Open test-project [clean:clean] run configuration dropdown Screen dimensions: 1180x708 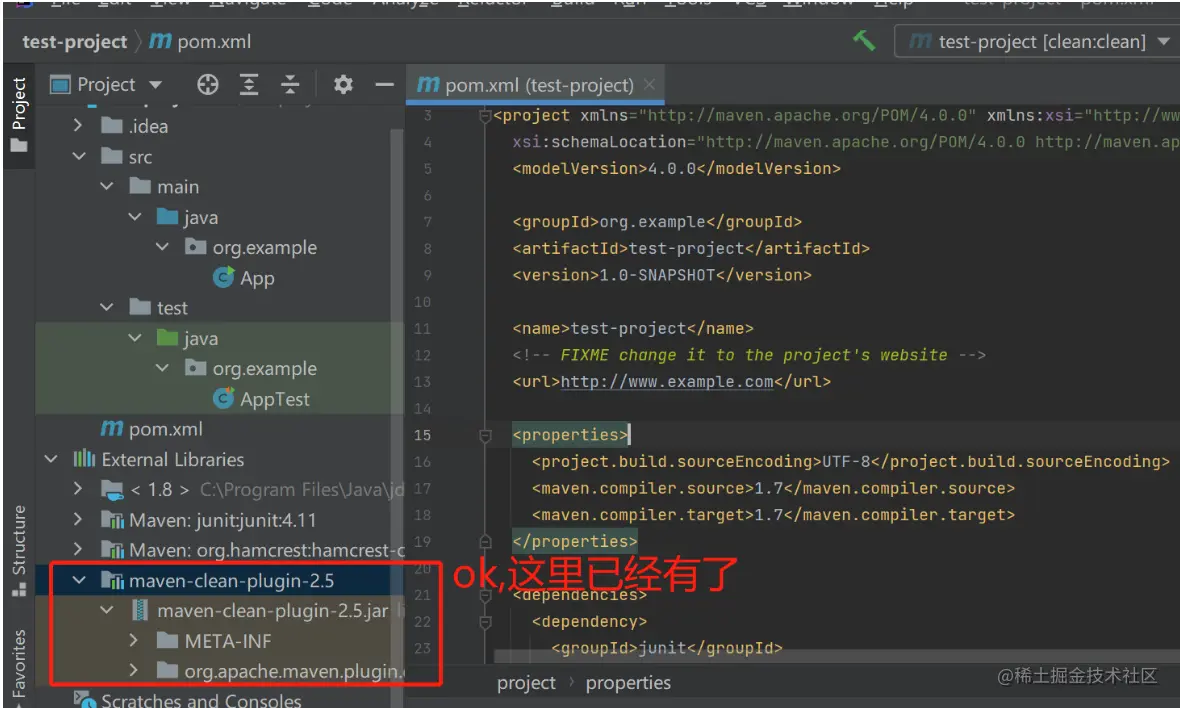coord(1163,41)
